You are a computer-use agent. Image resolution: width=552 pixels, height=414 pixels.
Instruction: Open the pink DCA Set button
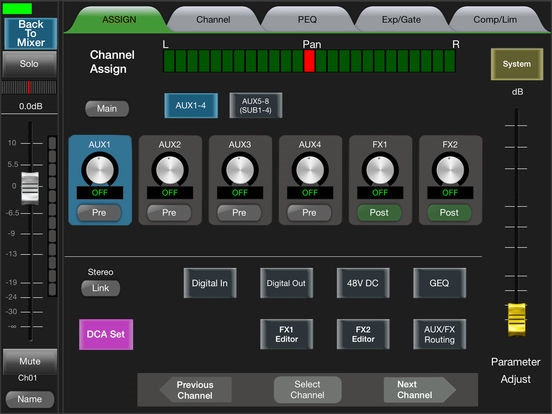point(106,334)
